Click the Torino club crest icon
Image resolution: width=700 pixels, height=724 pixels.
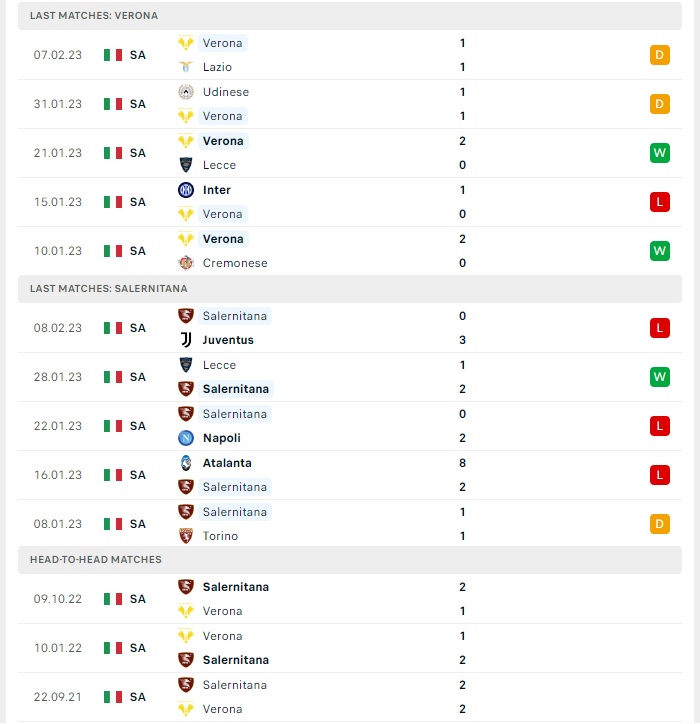click(x=186, y=536)
